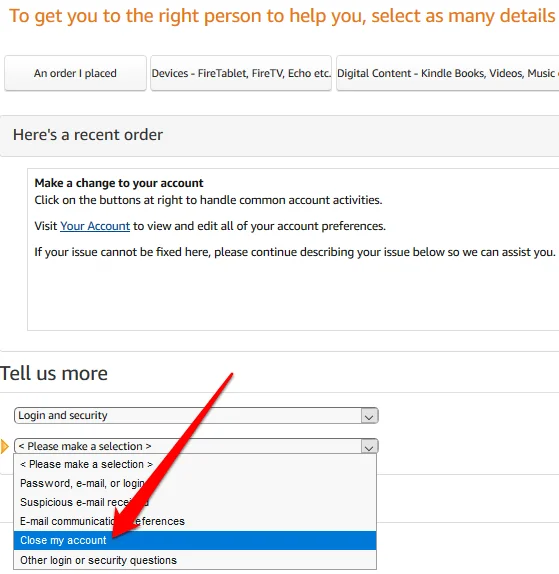Click the 'Make a change to your account' heading
Image resolution: width=559 pixels, height=574 pixels.
click(x=119, y=183)
